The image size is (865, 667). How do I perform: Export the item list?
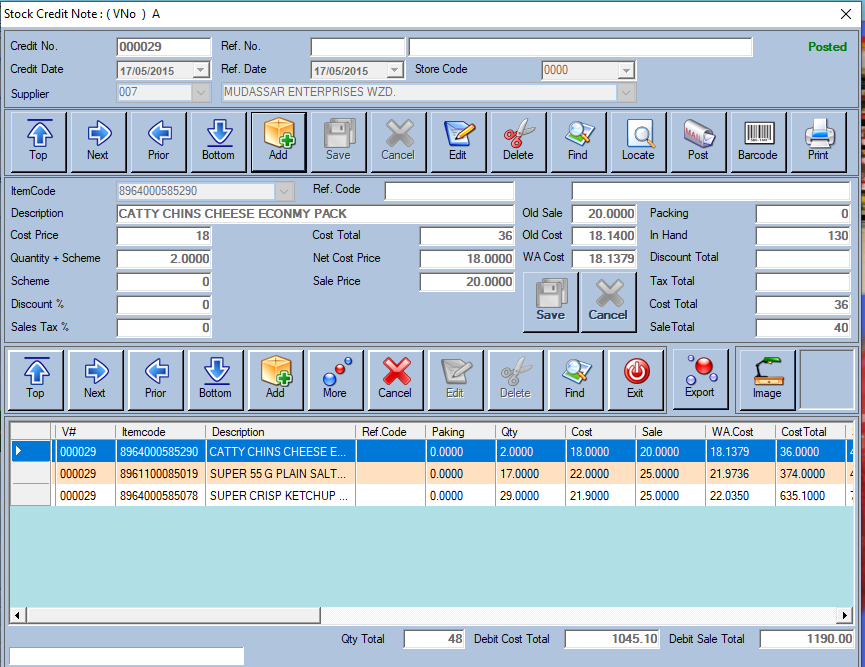(x=700, y=379)
